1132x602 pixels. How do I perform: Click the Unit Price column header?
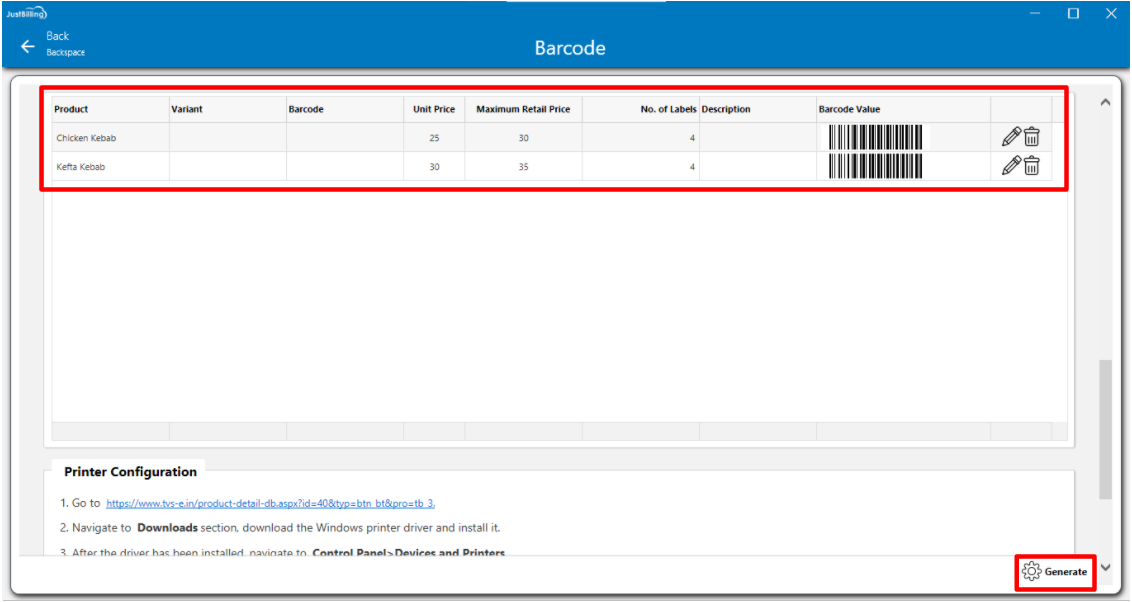[x=434, y=109]
